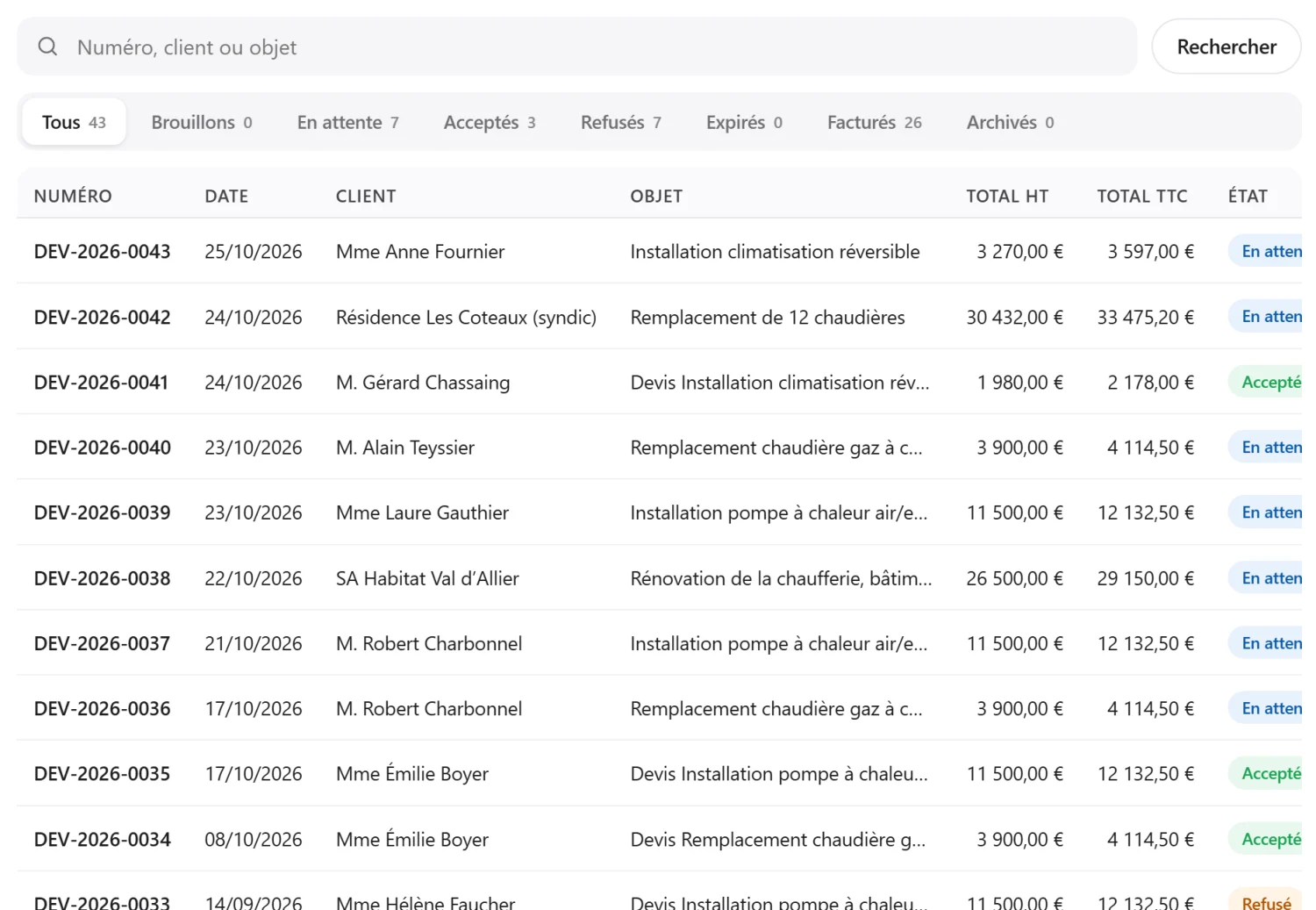Viewport: 1316px width, 910px height.
Task: Click client Mme Anne Fournier
Action: pos(420,252)
